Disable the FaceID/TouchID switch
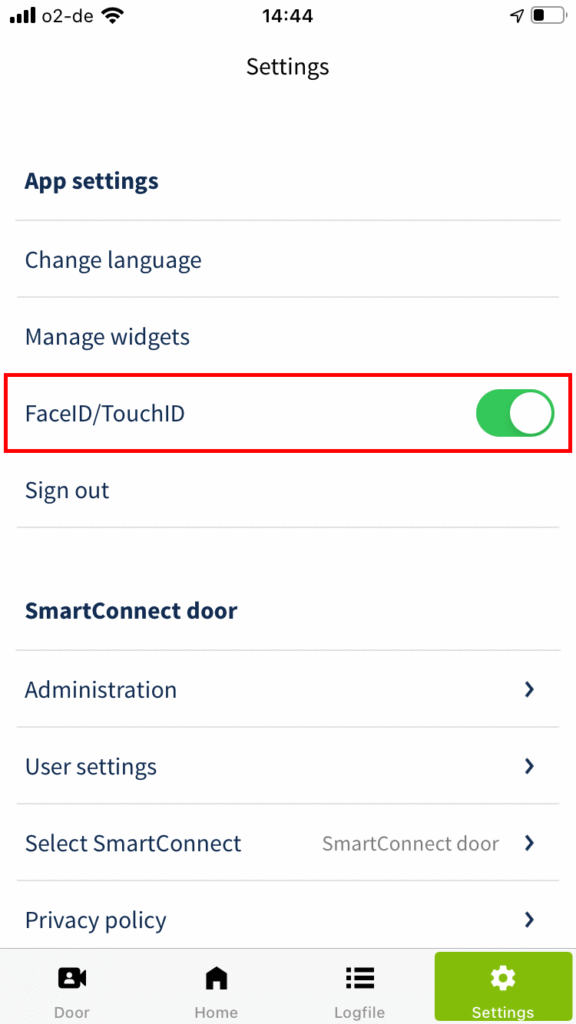 click(x=515, y=413)
